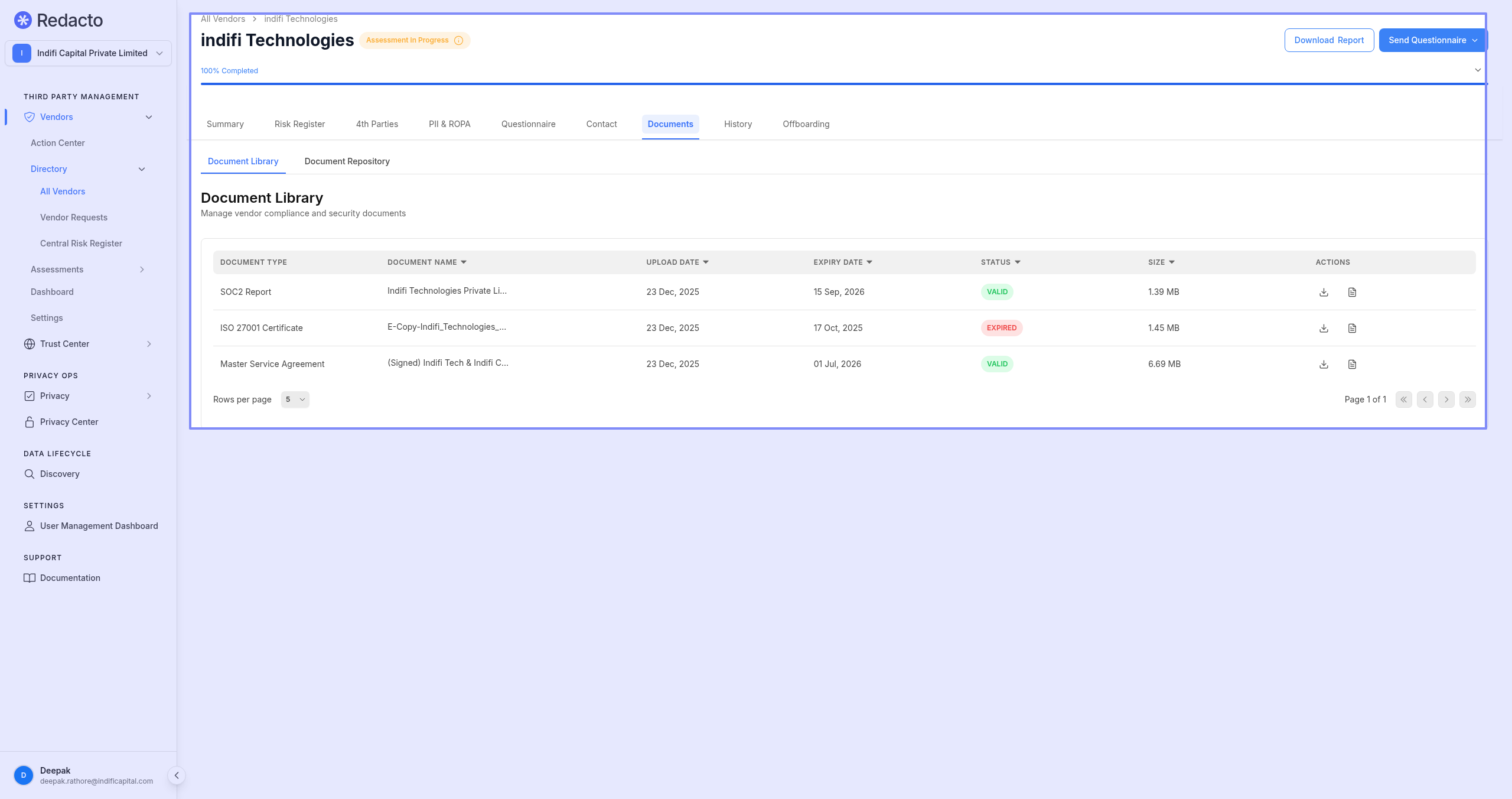This screenshot has height=799, width=1512.
Task: Open the Document Repository sub-tab
Action: tap(347, 161)
